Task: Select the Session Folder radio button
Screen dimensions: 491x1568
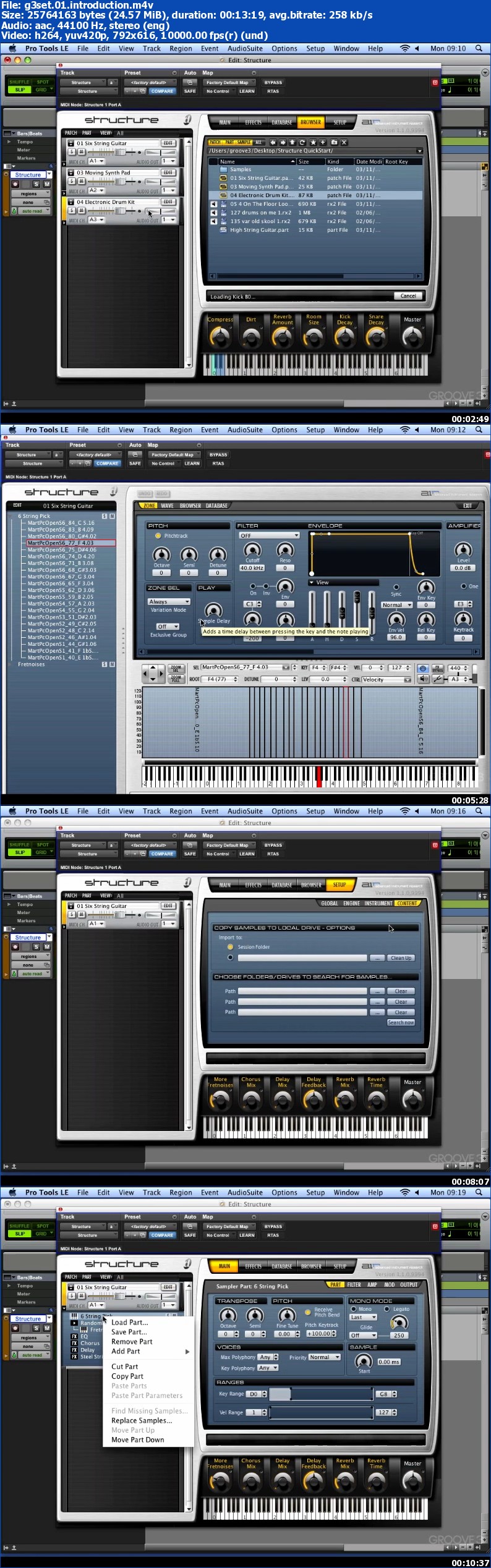Action: (230, 947)
